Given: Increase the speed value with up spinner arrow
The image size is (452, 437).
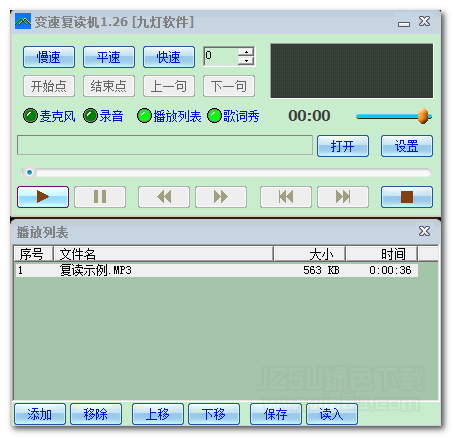Looking at the screenshot, I should tap(246, 52).
